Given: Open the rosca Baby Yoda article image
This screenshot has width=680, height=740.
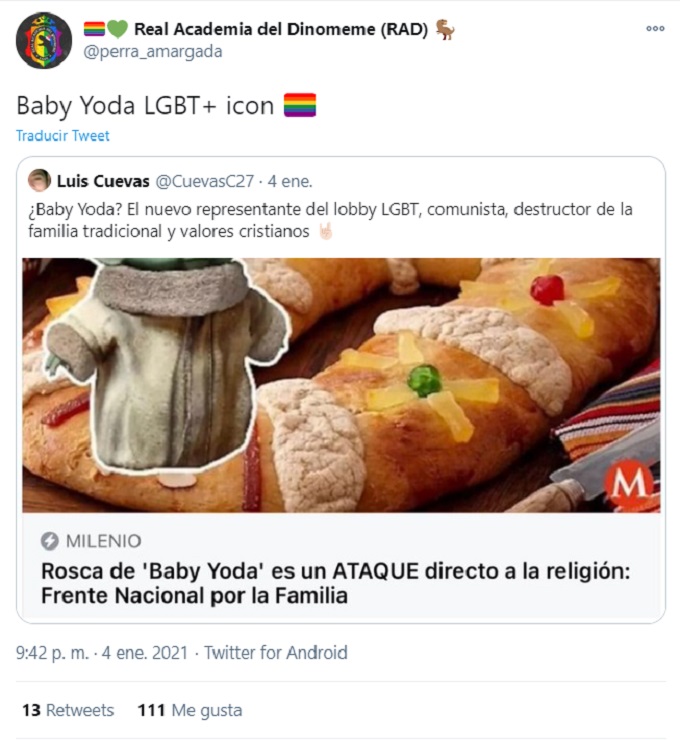Looking at the screenshot, I should (x=341, y=385).
